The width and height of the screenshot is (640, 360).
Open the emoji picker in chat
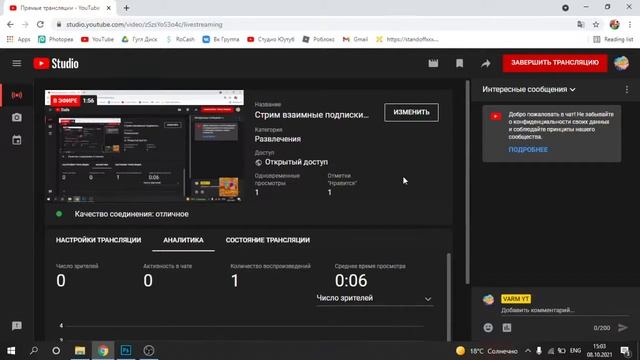[x=488, y=328]
